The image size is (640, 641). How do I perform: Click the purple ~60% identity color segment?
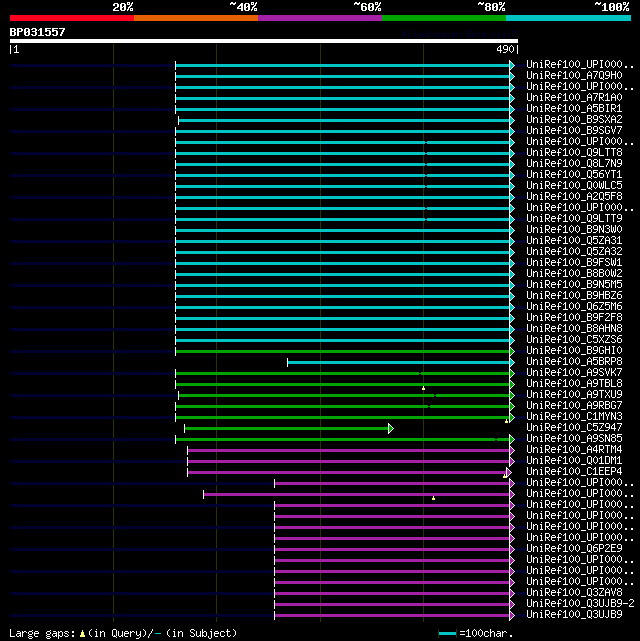pyautogui.click(x=320, y=18)
